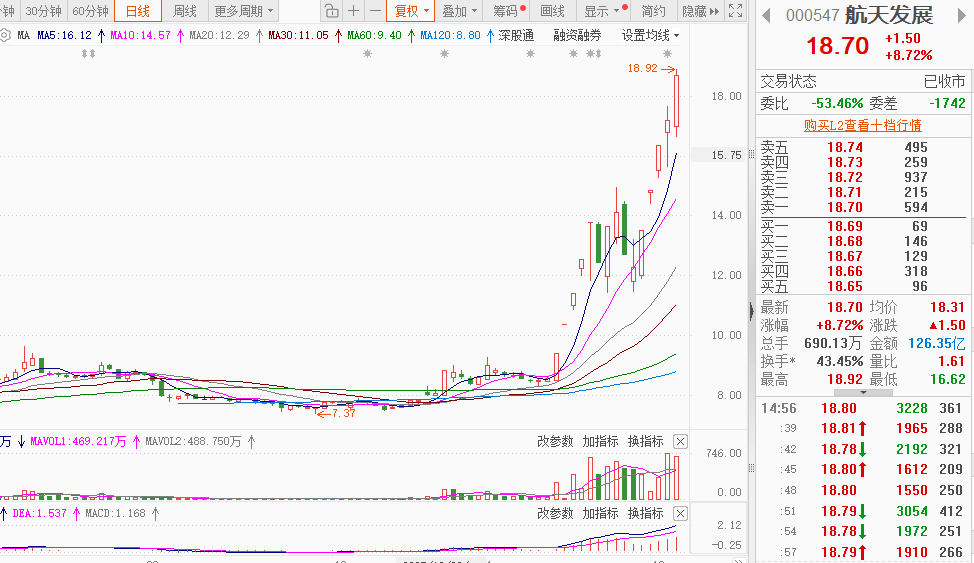Close the MACD indicator panel
This screenshot has height=563, width=974.
[681, 514]
